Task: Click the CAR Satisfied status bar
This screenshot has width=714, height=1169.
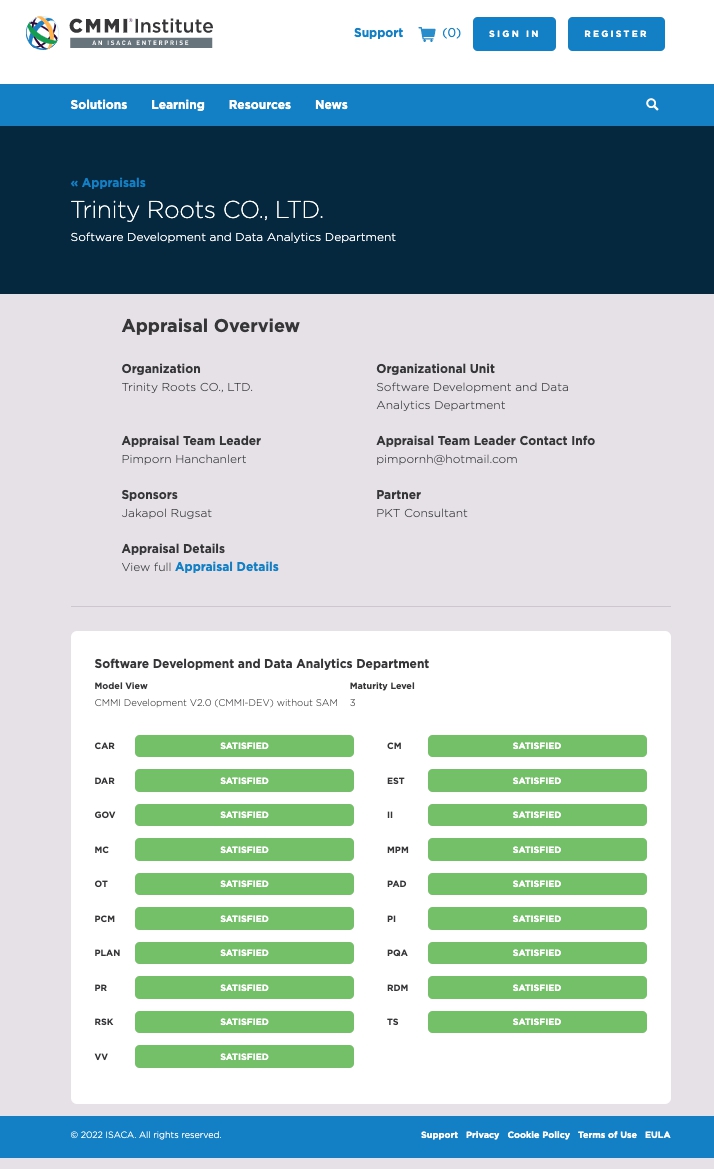Action: 244,746
